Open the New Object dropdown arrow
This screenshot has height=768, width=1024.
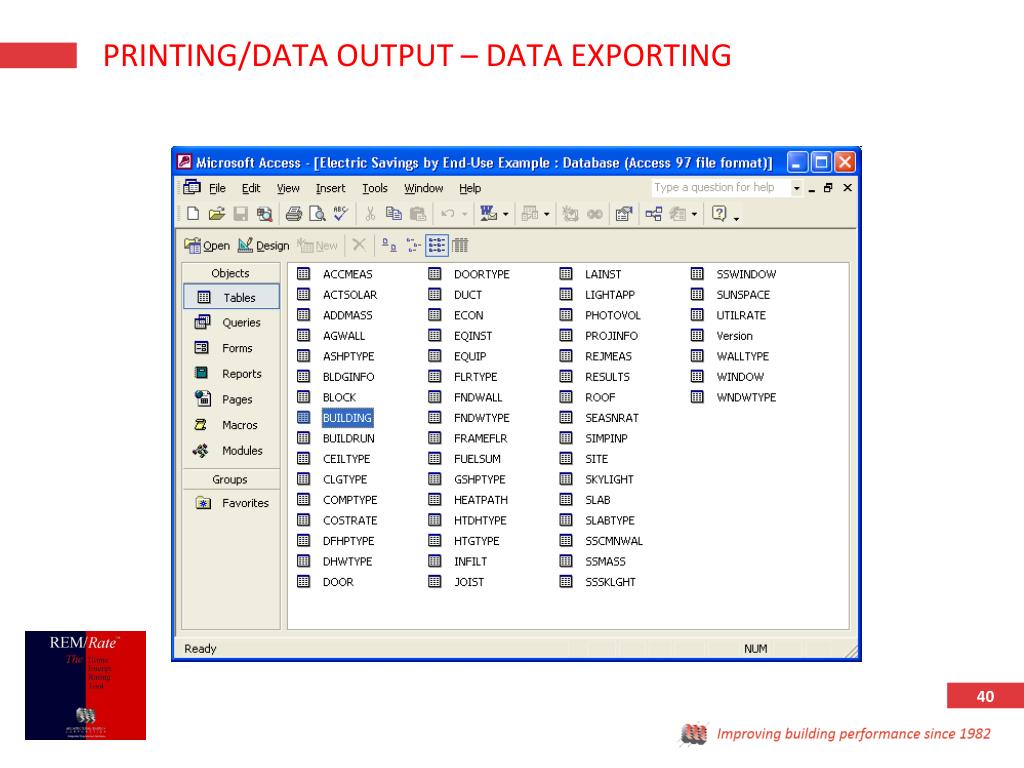point(694,214)
